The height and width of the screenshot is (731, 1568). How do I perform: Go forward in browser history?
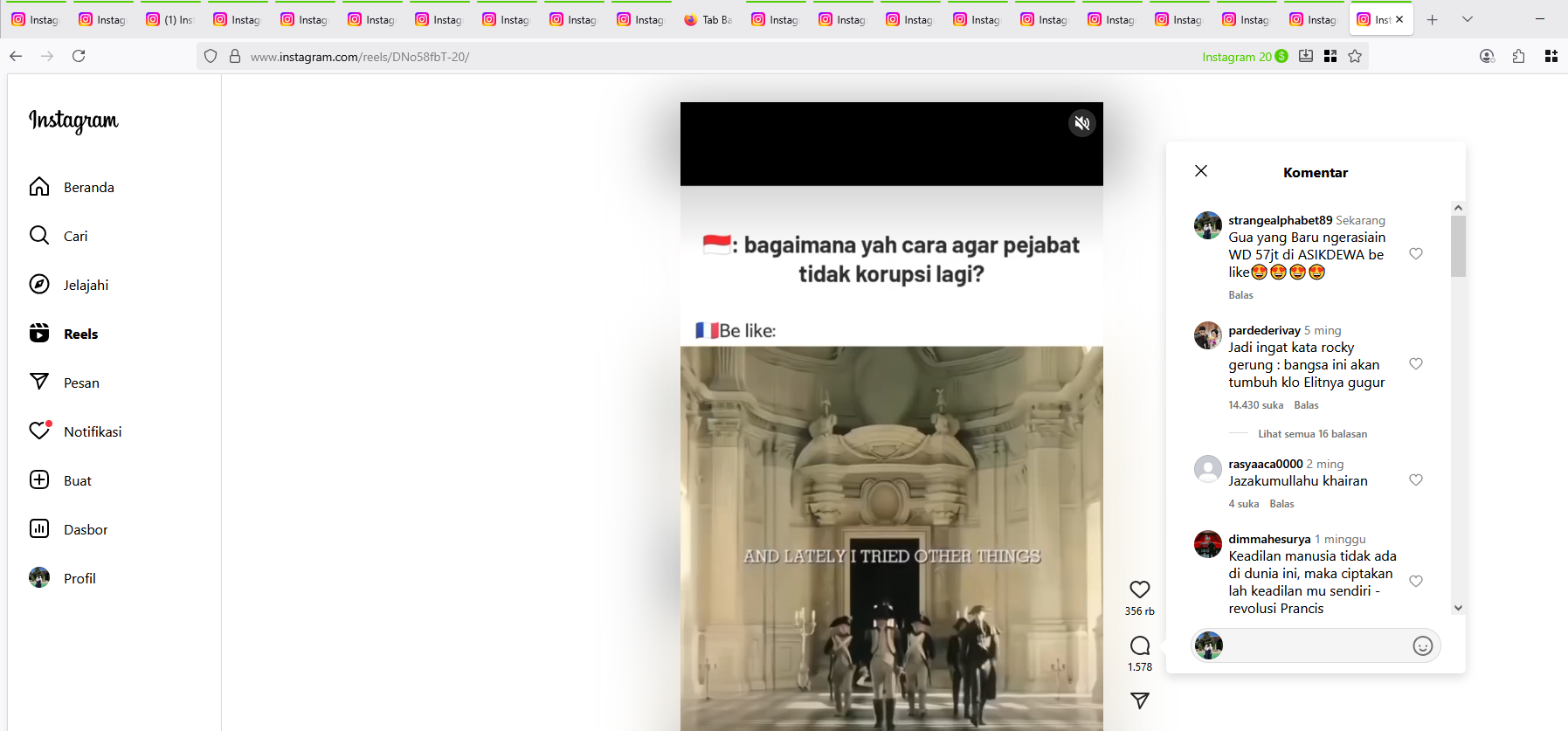(x=47, y=56)
